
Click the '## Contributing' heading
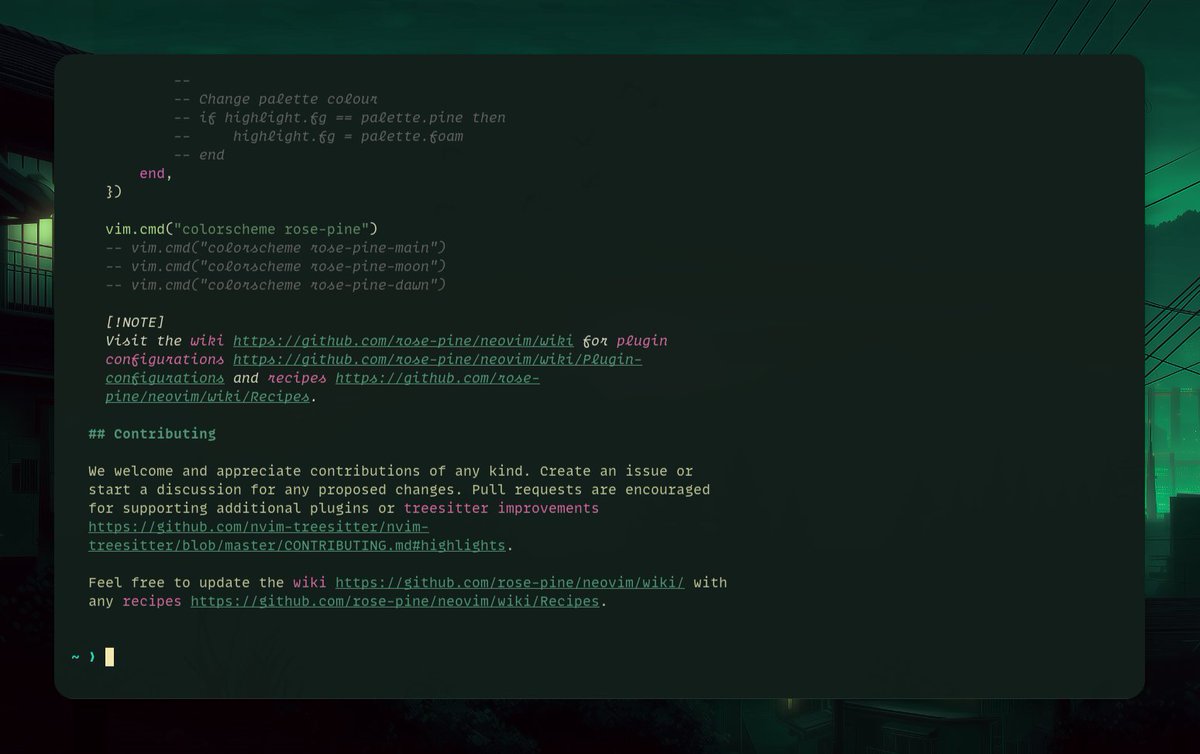pyautogui.click(x=152, y=434)
